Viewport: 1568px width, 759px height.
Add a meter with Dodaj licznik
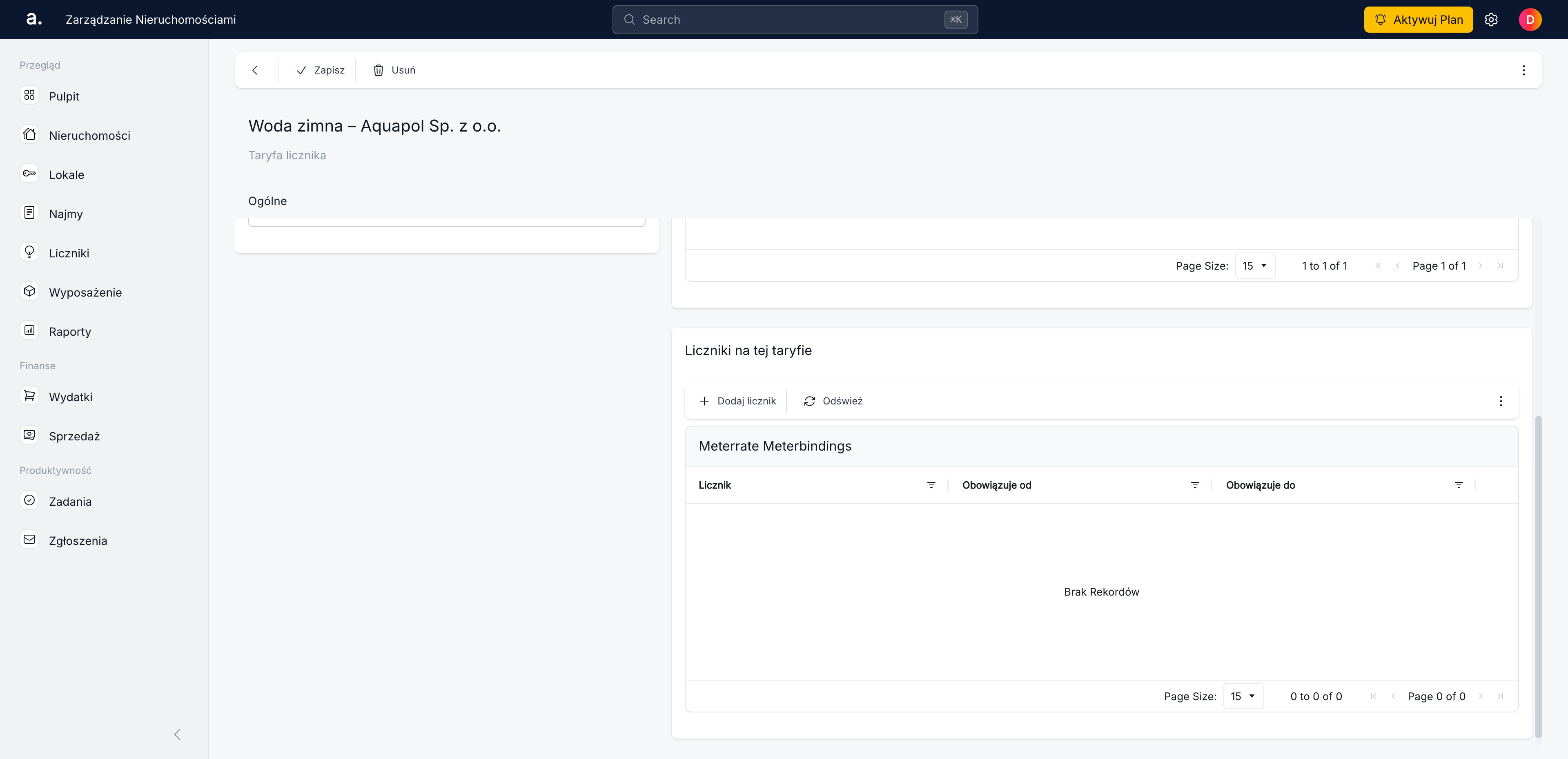737,401
